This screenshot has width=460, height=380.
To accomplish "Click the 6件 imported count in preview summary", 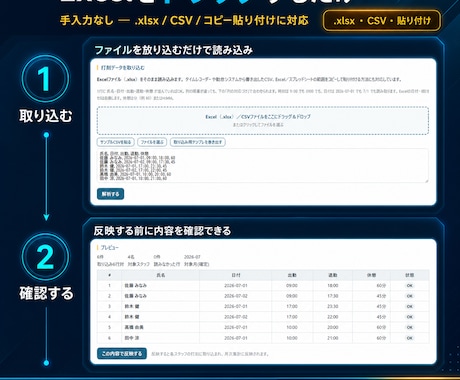I will coord(100,257).
